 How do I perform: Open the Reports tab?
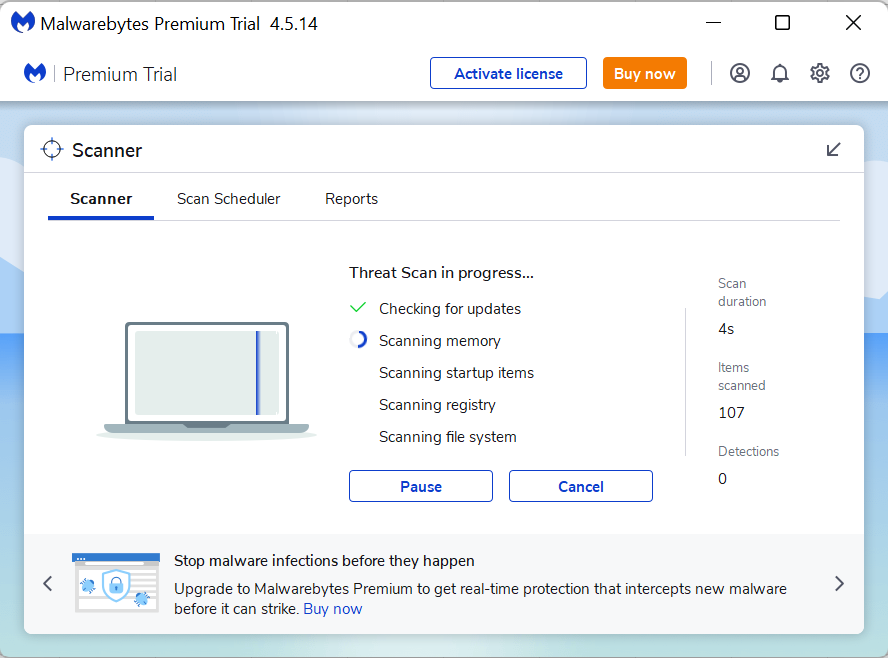point(351,199)
